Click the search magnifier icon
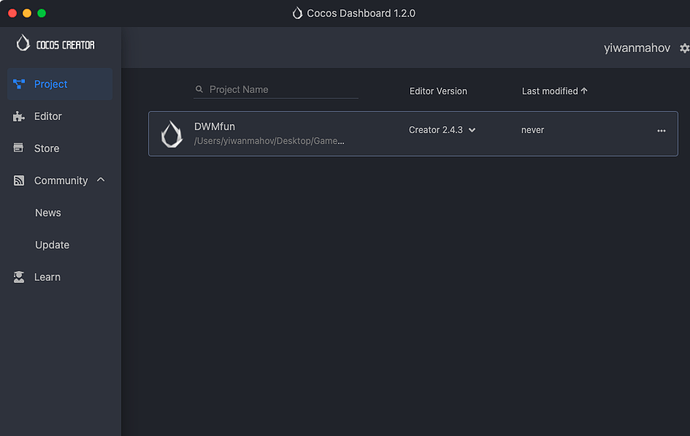 point(199,90)
